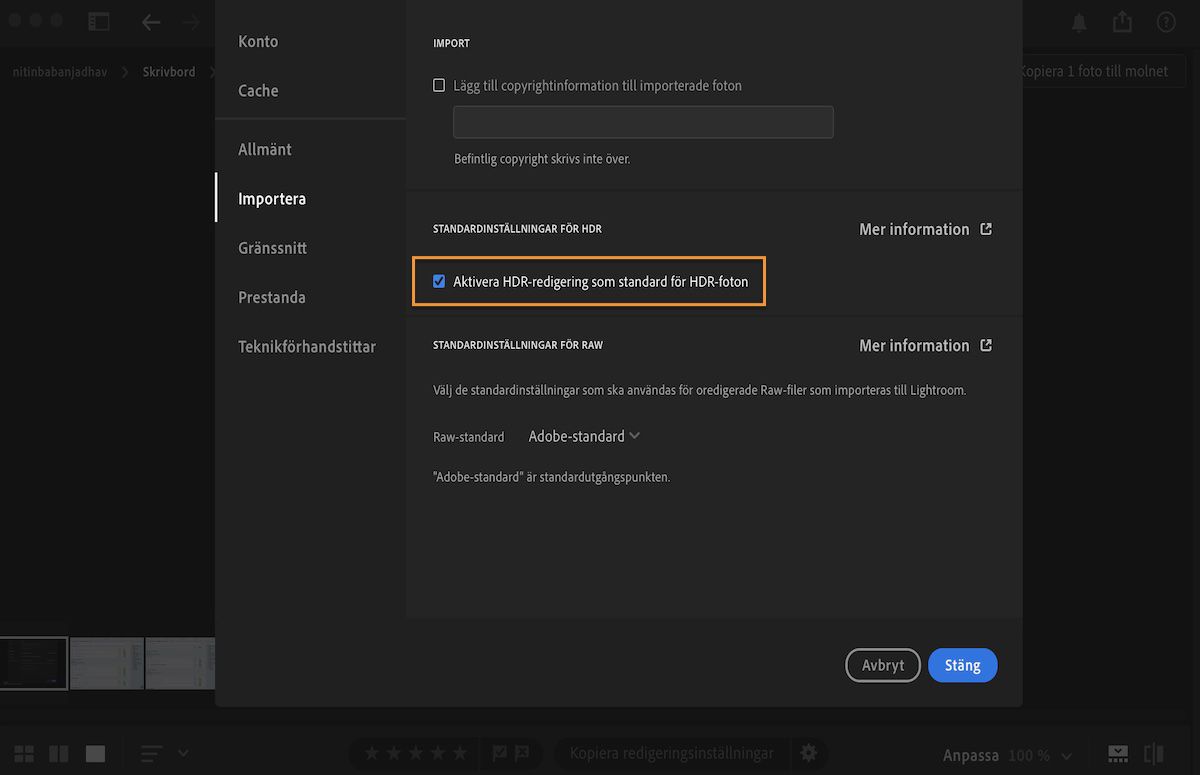Close preferences with the Stäng button

pos(962,664)
